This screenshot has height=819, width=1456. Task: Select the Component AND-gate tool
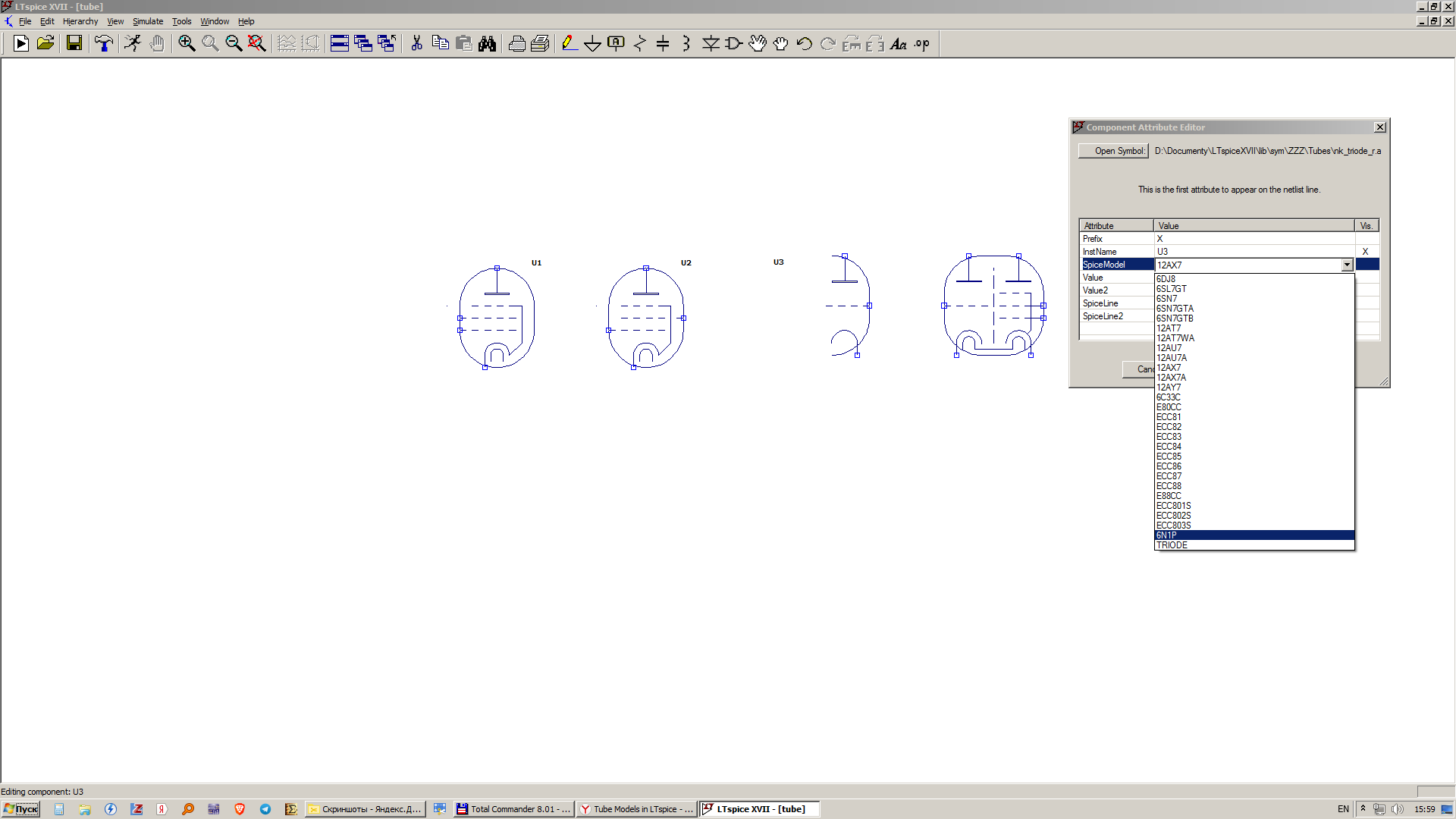(733, 43)
